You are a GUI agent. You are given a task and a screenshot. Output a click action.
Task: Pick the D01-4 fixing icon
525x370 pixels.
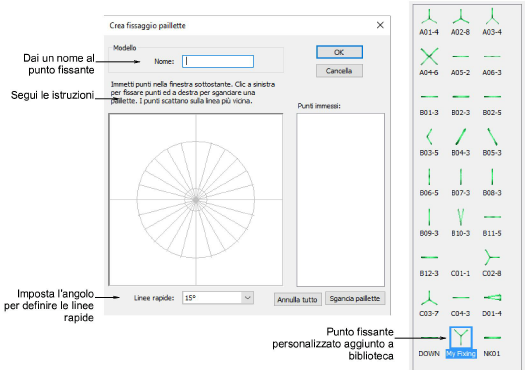tap(492, 303)
